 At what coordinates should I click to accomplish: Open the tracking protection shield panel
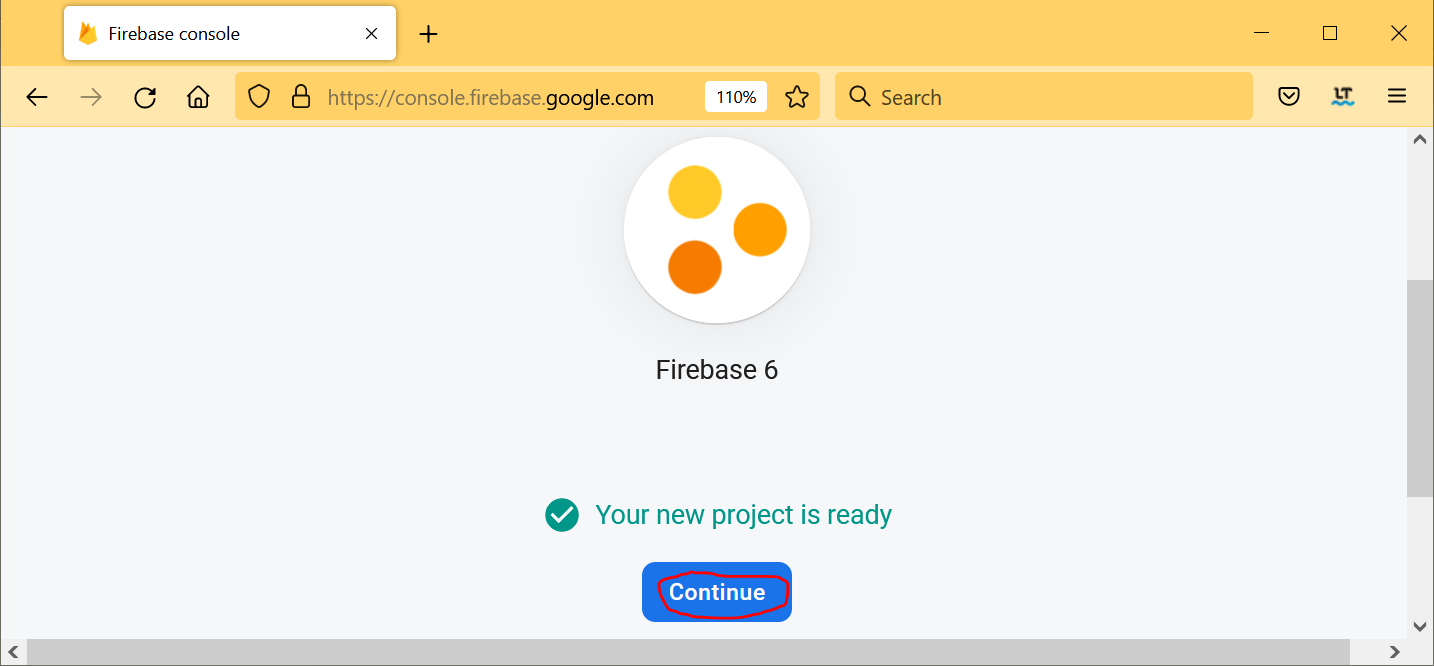(259, 97)
